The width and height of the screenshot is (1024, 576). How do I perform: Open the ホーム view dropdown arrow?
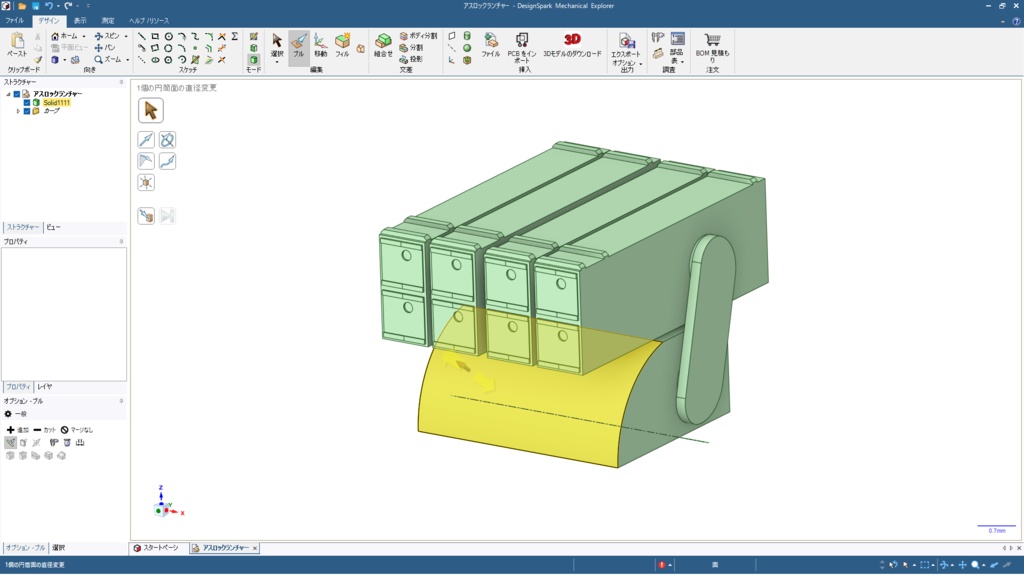(x=84, y=37)
